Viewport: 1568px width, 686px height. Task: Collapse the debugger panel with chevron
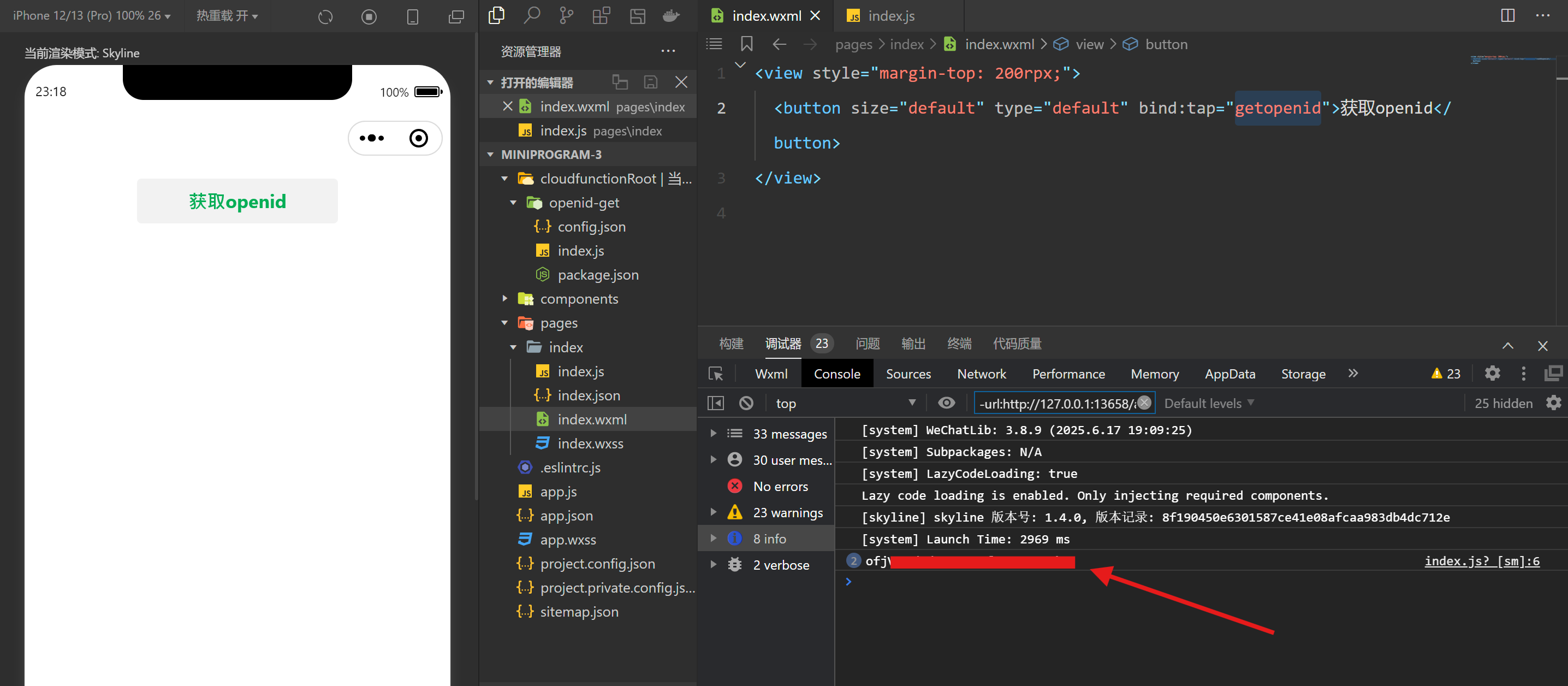point(1508,345)
